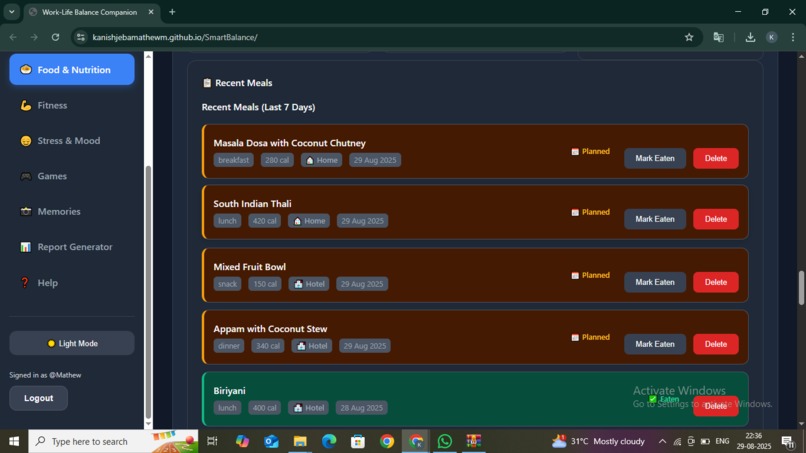
Task: Delete the Biriyani meal
Action: pos(716,406)
